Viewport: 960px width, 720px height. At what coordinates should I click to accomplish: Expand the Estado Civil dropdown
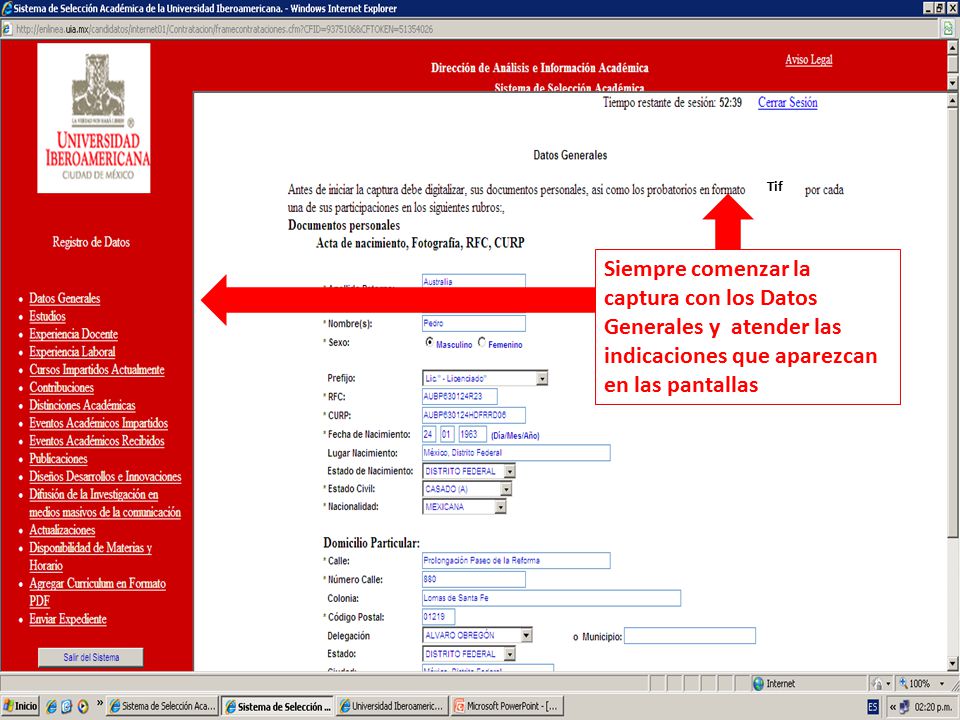[x=506, y=489]
